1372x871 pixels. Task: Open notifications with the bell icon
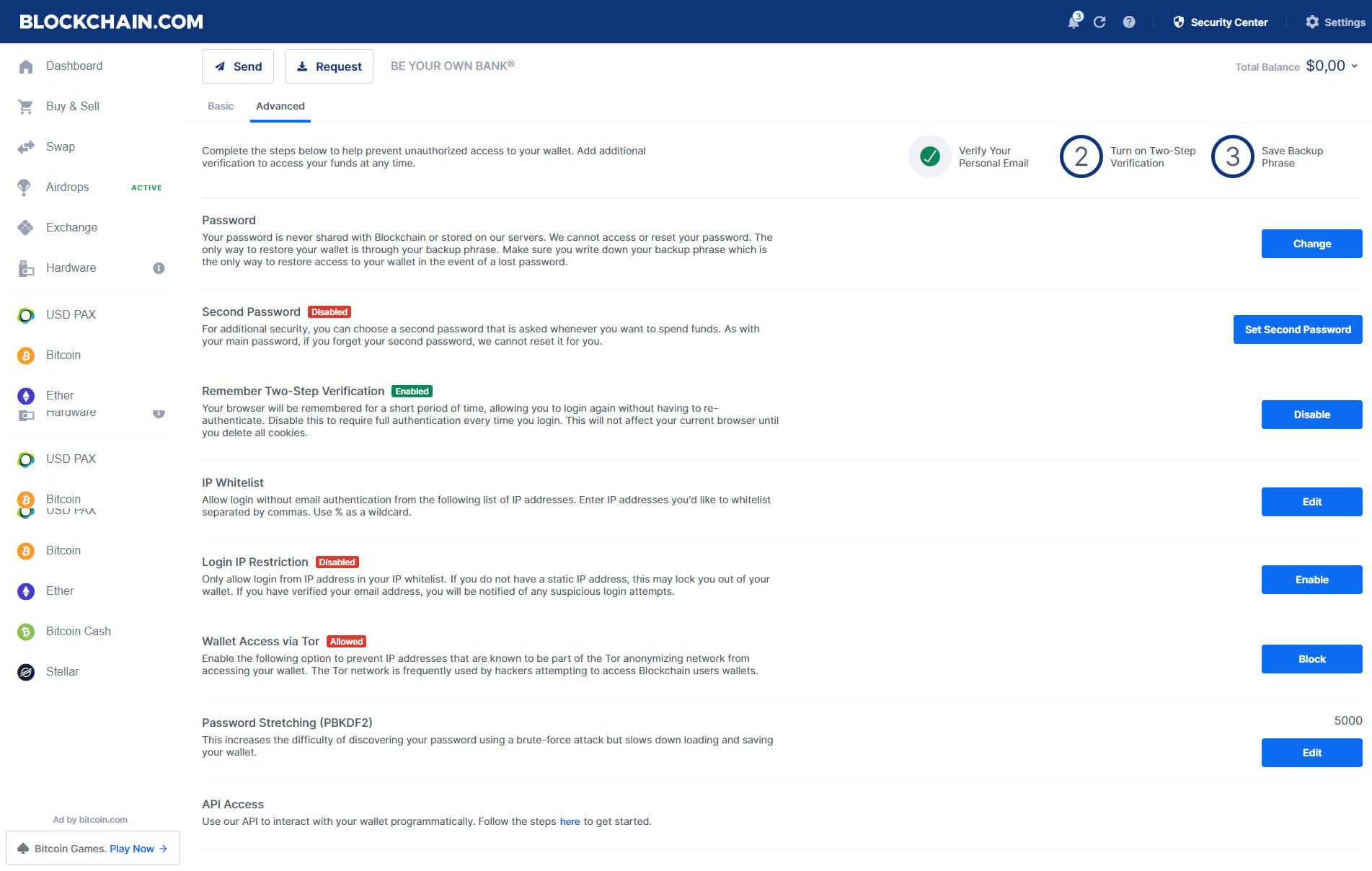click(1073, 23)
